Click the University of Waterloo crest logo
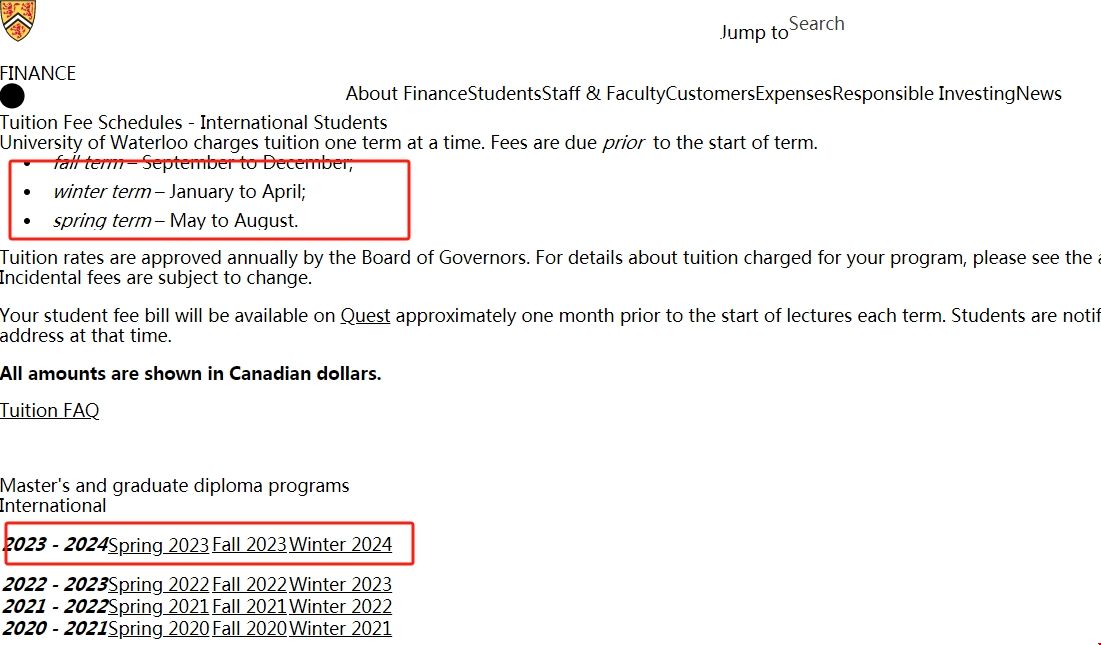This screenshot has height=645, width=1101. pos(17,20)
